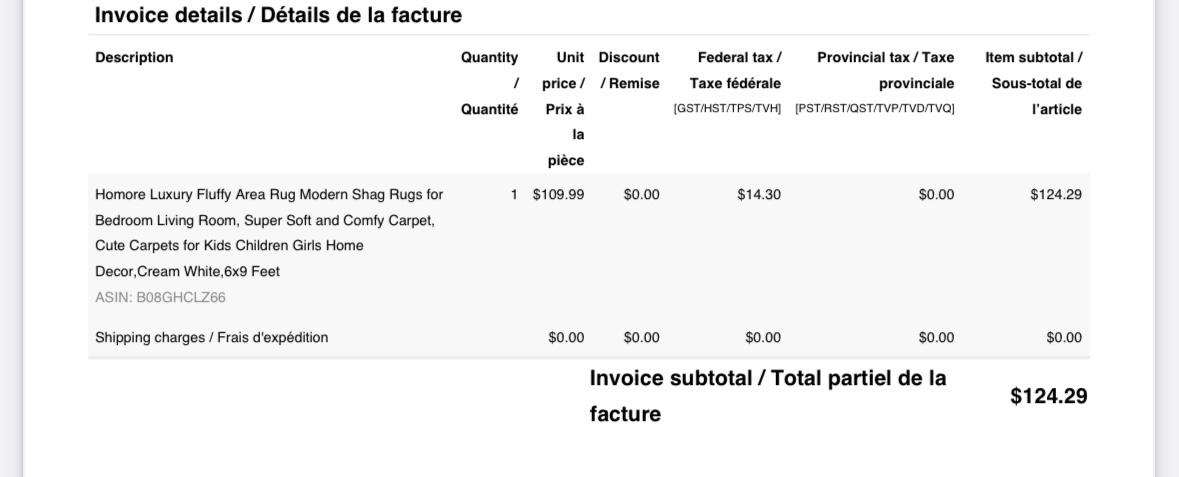The image size is (1179, 477).
Task: Click the $109.99 unit price
Action: 559,195
